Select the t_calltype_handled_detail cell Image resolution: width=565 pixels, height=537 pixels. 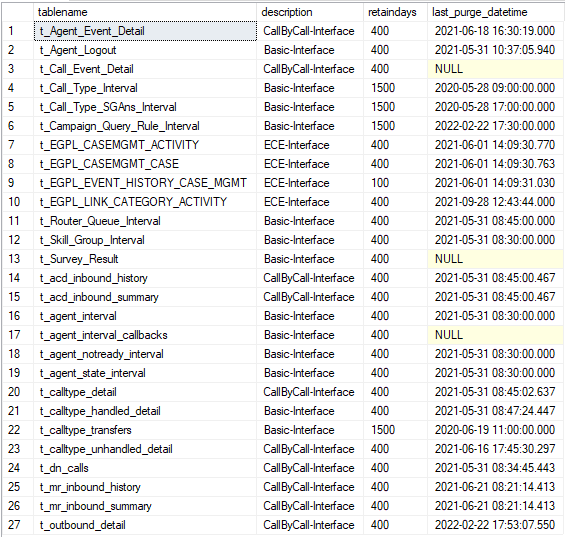click(x=145, y=411)
